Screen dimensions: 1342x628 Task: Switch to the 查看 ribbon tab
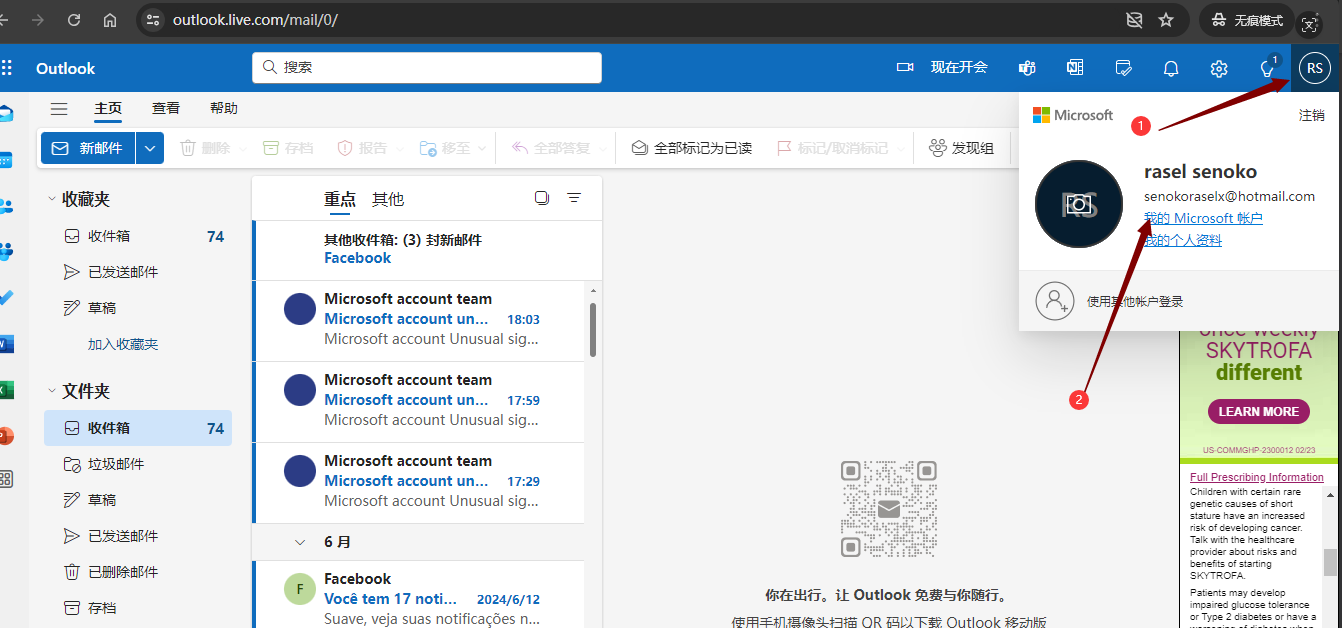pos(166,108)
